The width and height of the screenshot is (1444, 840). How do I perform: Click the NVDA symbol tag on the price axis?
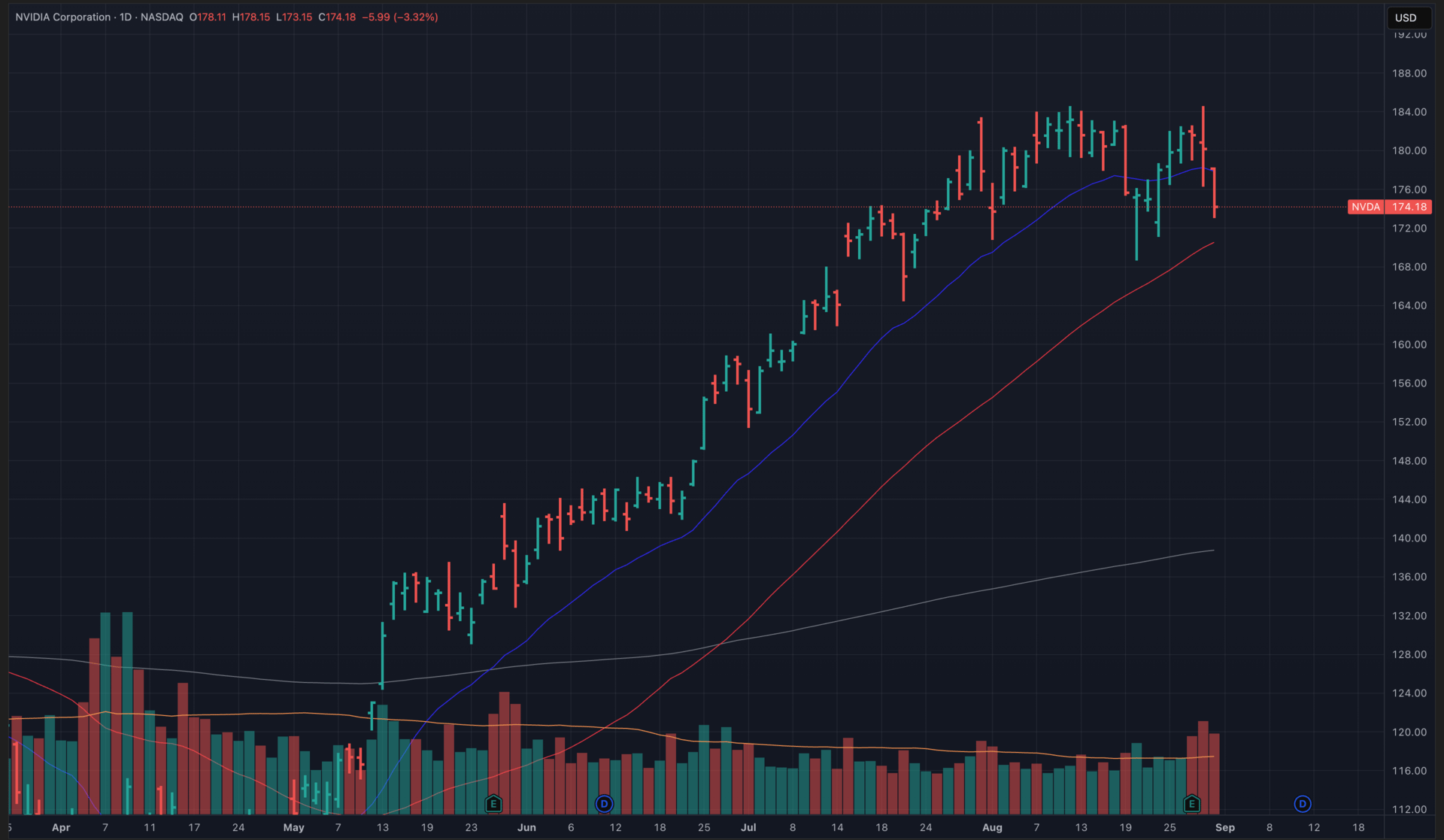click(x=1365, y=207)
